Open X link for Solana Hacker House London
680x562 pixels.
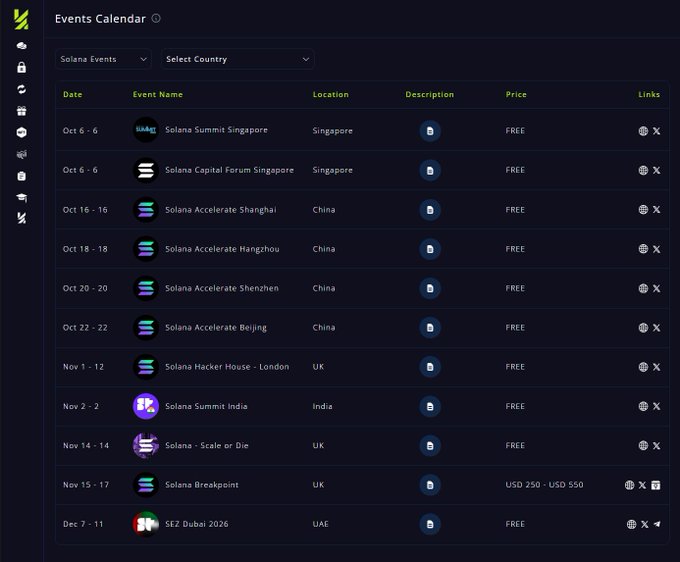657,367
